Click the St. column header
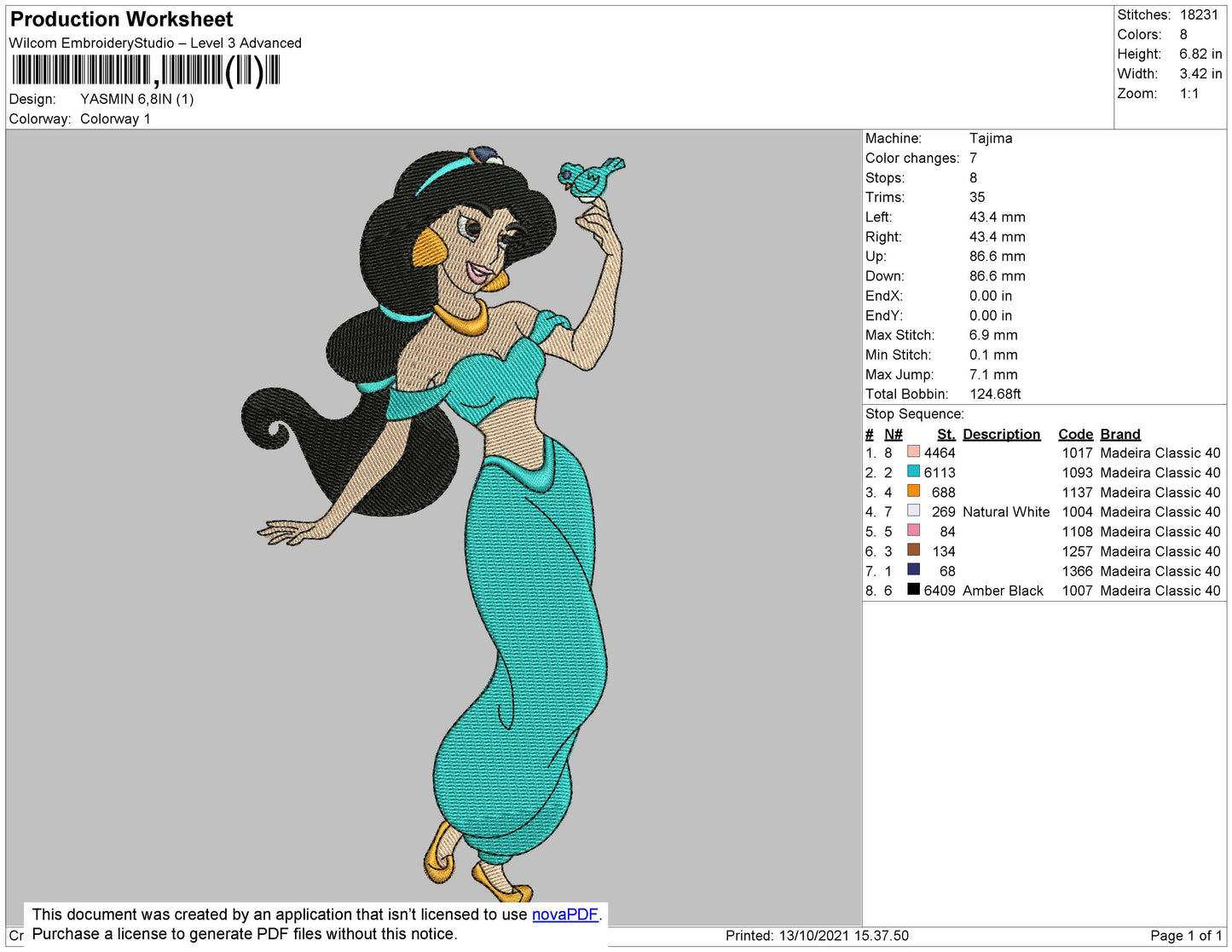Viewport: 1232px width, 952px height. [x=946, y=434]
